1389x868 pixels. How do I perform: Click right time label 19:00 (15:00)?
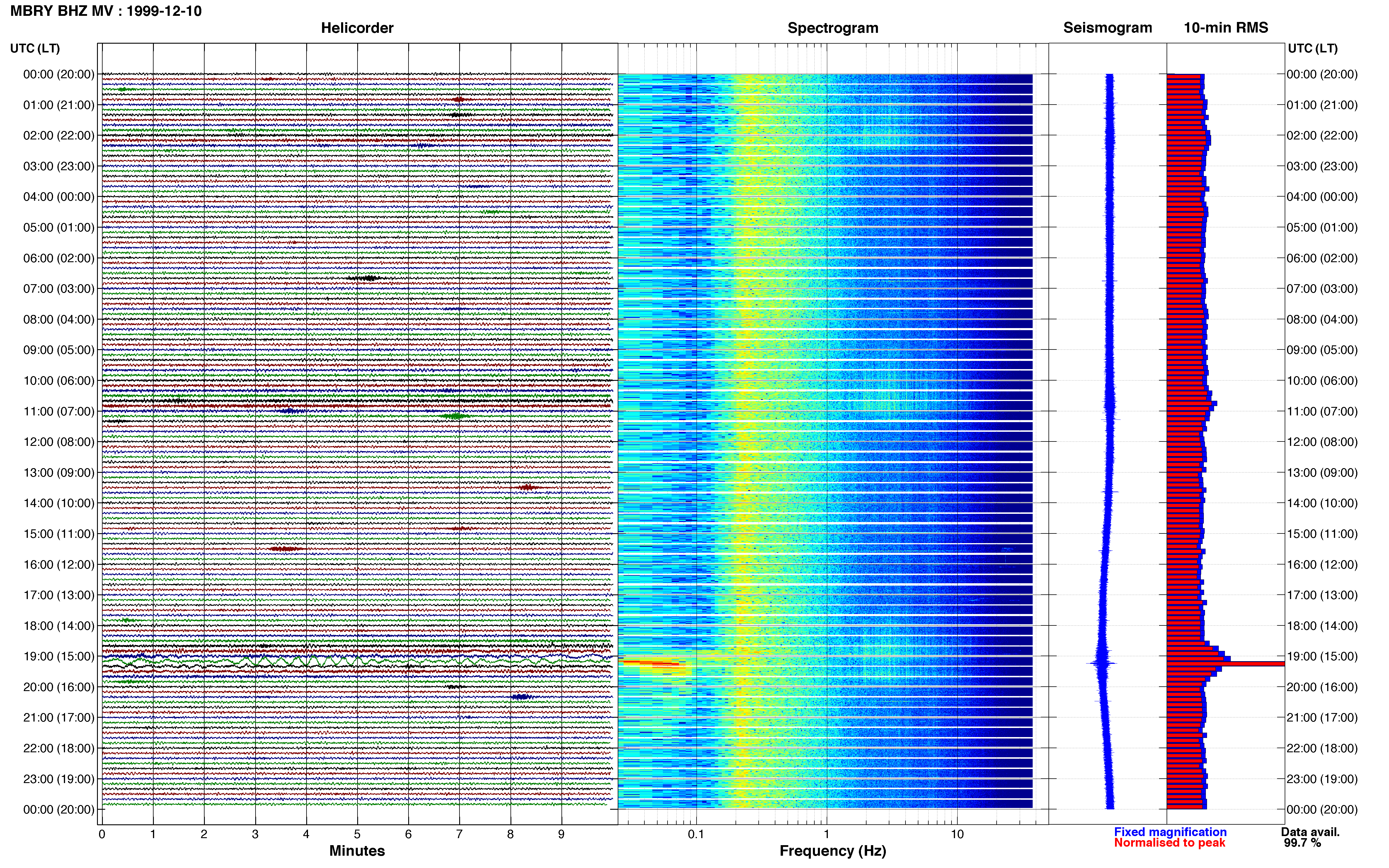(1322, 656)
